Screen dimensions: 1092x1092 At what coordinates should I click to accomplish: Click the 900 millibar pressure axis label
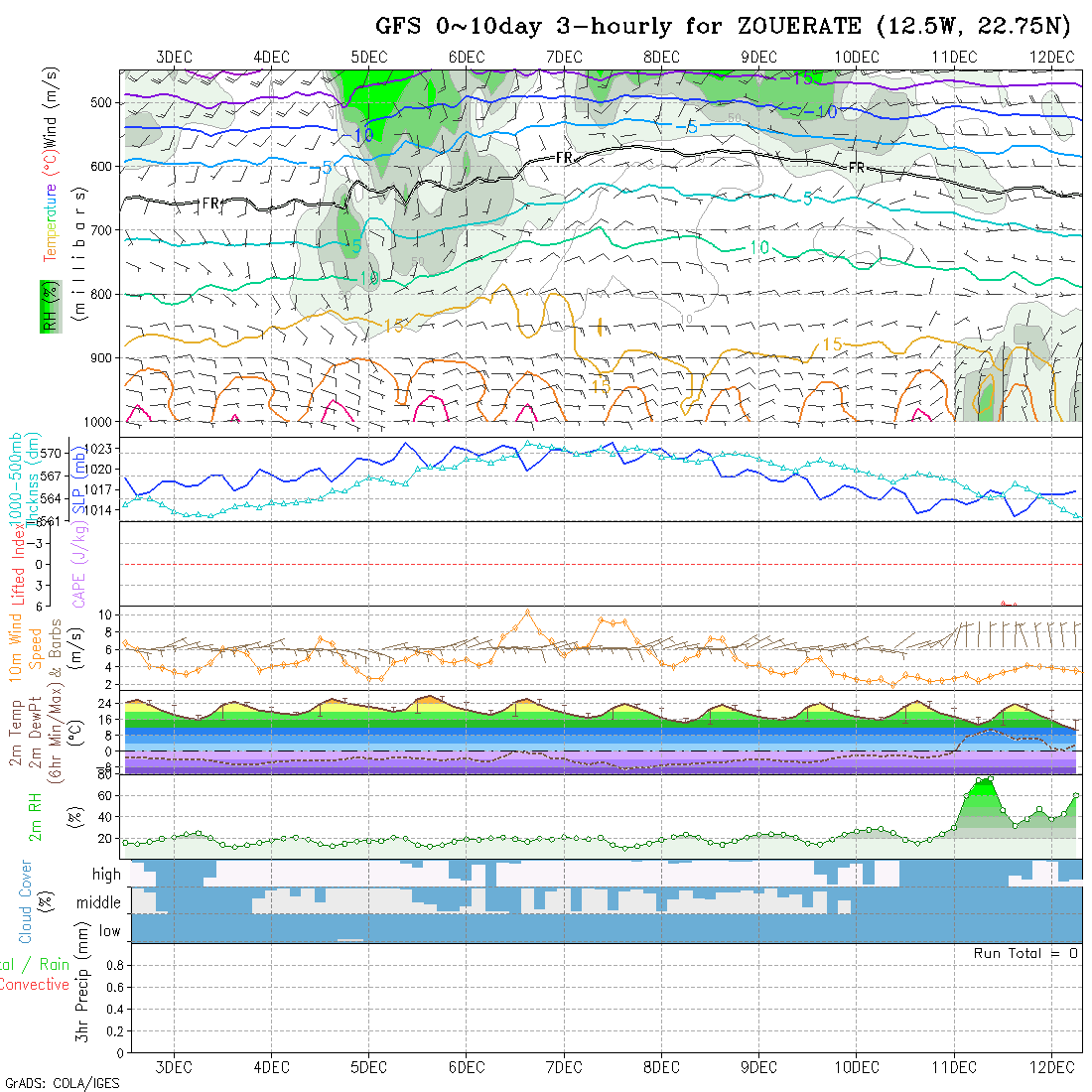point(101,358)
